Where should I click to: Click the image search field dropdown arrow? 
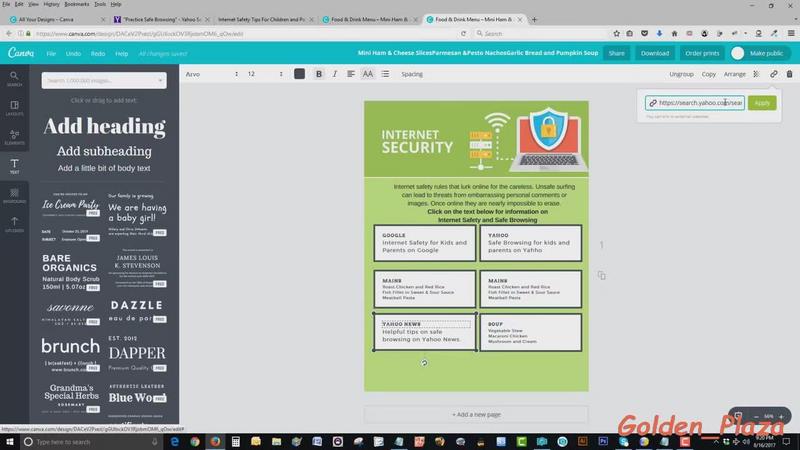click(x=160, y=81)
